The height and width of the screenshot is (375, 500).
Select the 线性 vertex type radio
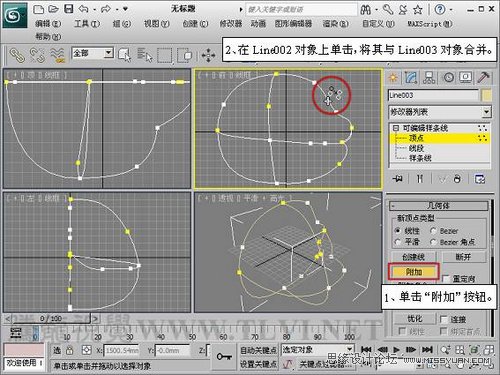(398, 231)
